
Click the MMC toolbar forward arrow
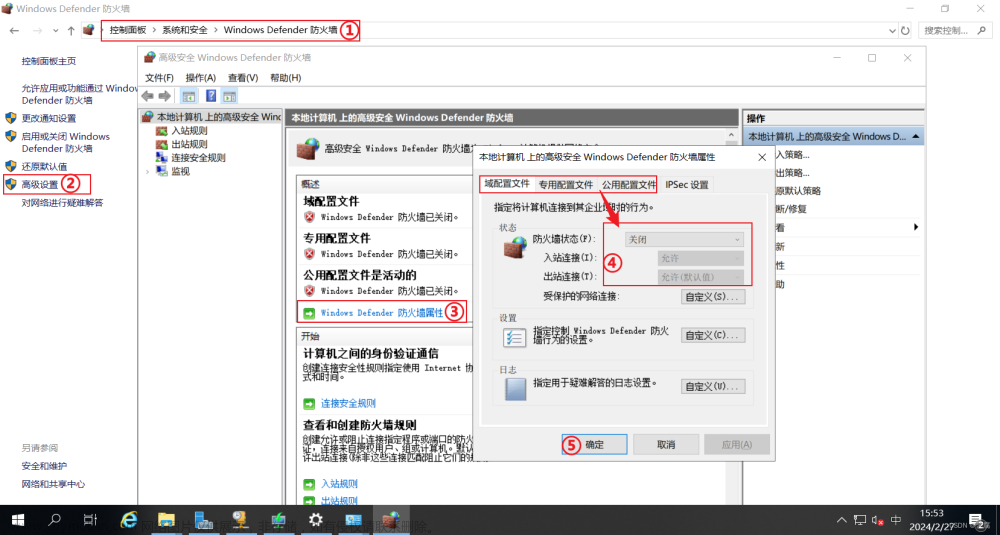(165, 96)
